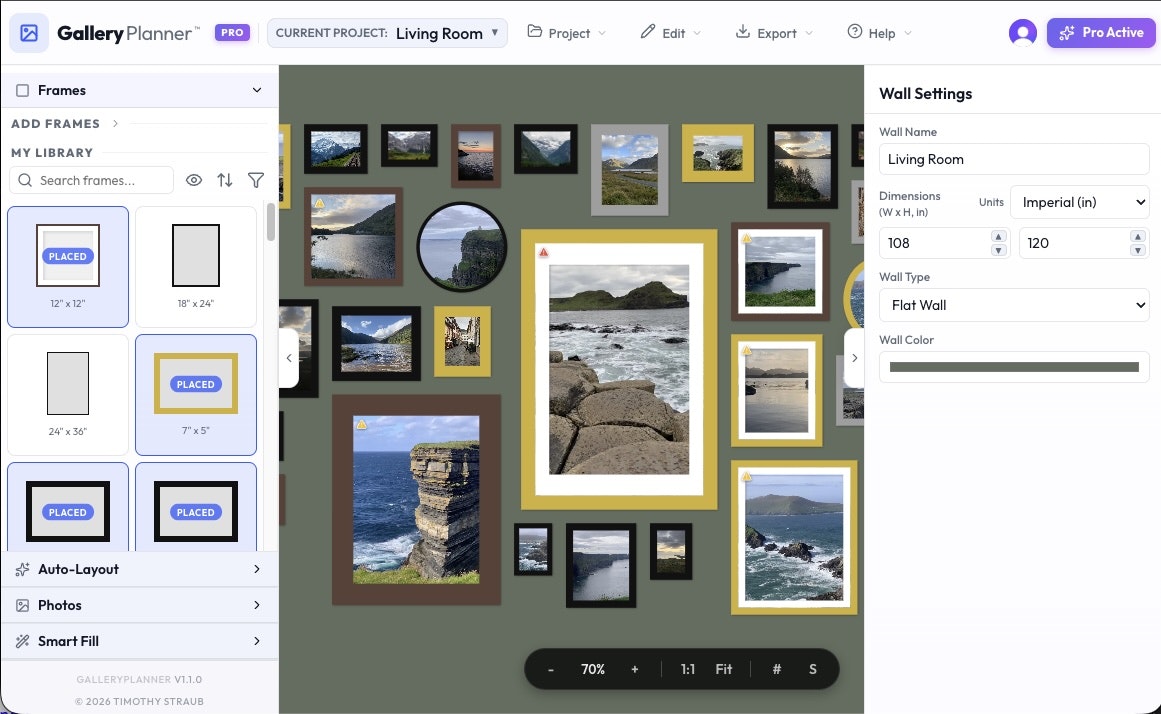The image size is (1161, 714).
Task: Toggle frame visibility with the eye icon
Action: pos(193,180)
